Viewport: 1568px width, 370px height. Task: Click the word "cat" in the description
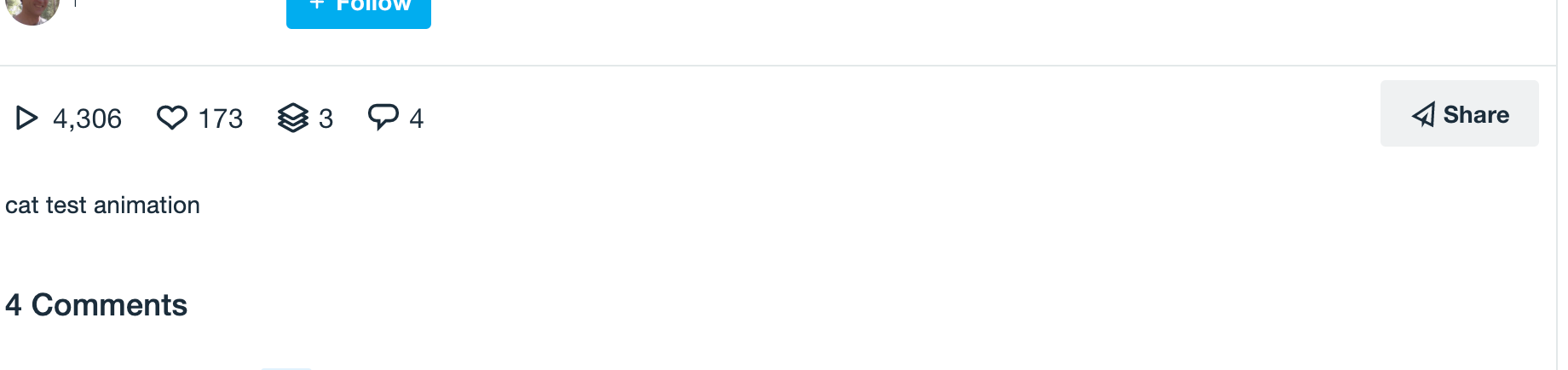[21, 205]
